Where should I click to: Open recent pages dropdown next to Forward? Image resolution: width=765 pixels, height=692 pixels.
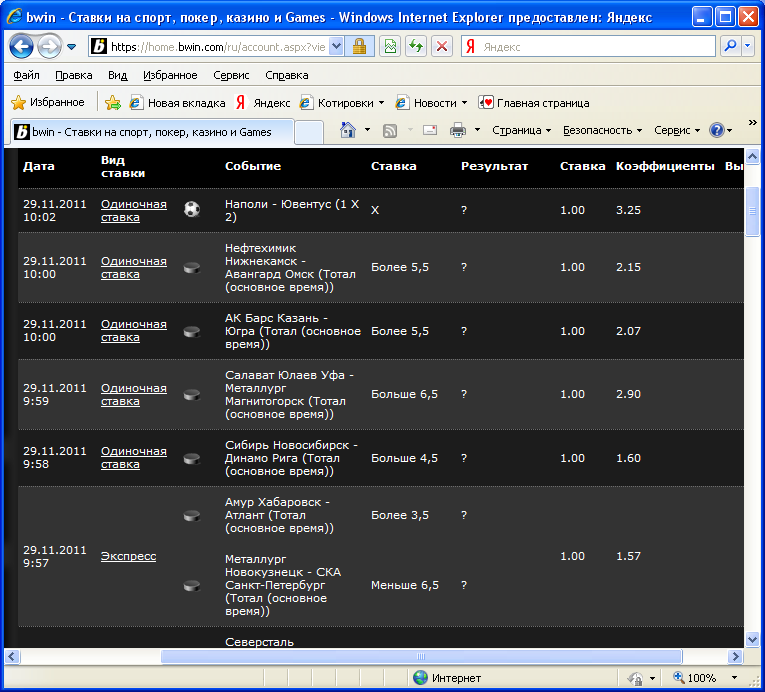click(71, 47)
